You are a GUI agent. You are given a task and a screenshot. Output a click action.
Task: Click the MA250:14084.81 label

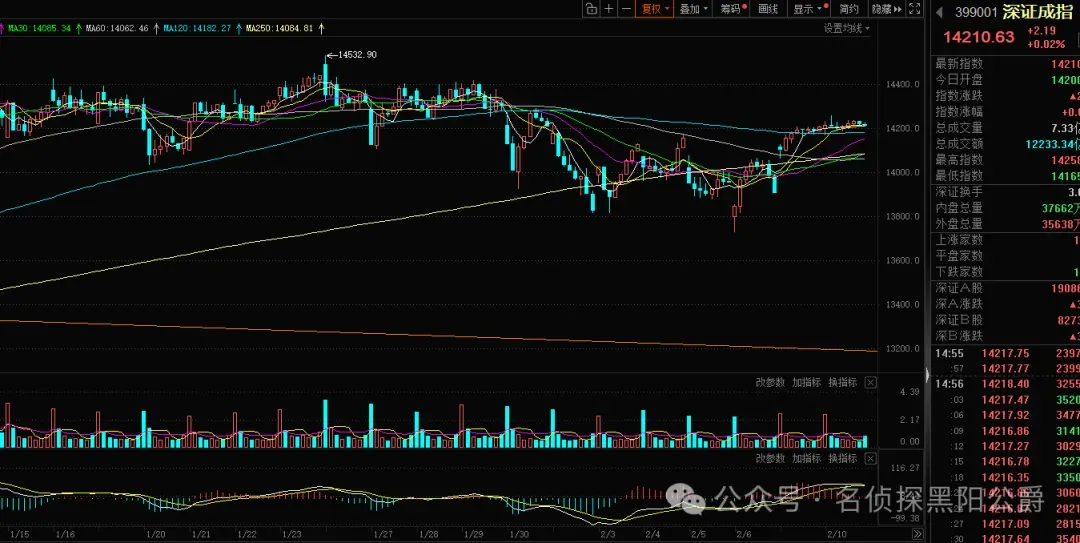(279, 28)
